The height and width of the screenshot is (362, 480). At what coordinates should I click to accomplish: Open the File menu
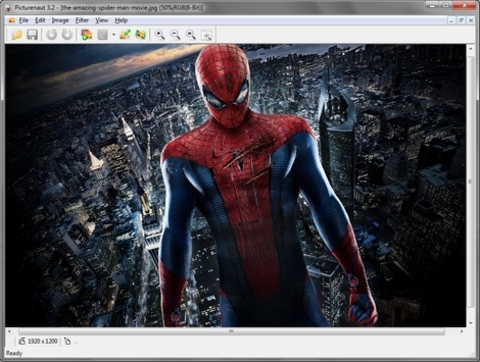pos(23,20)
